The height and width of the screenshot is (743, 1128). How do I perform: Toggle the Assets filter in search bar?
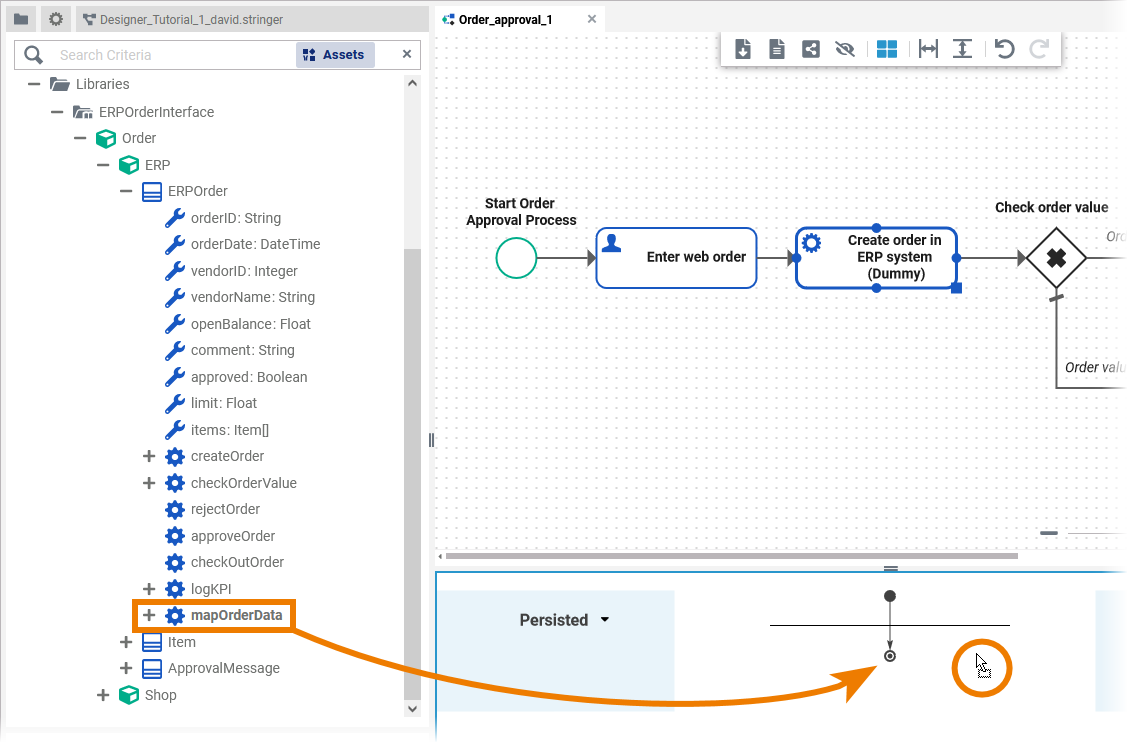(x=335, y=55)
